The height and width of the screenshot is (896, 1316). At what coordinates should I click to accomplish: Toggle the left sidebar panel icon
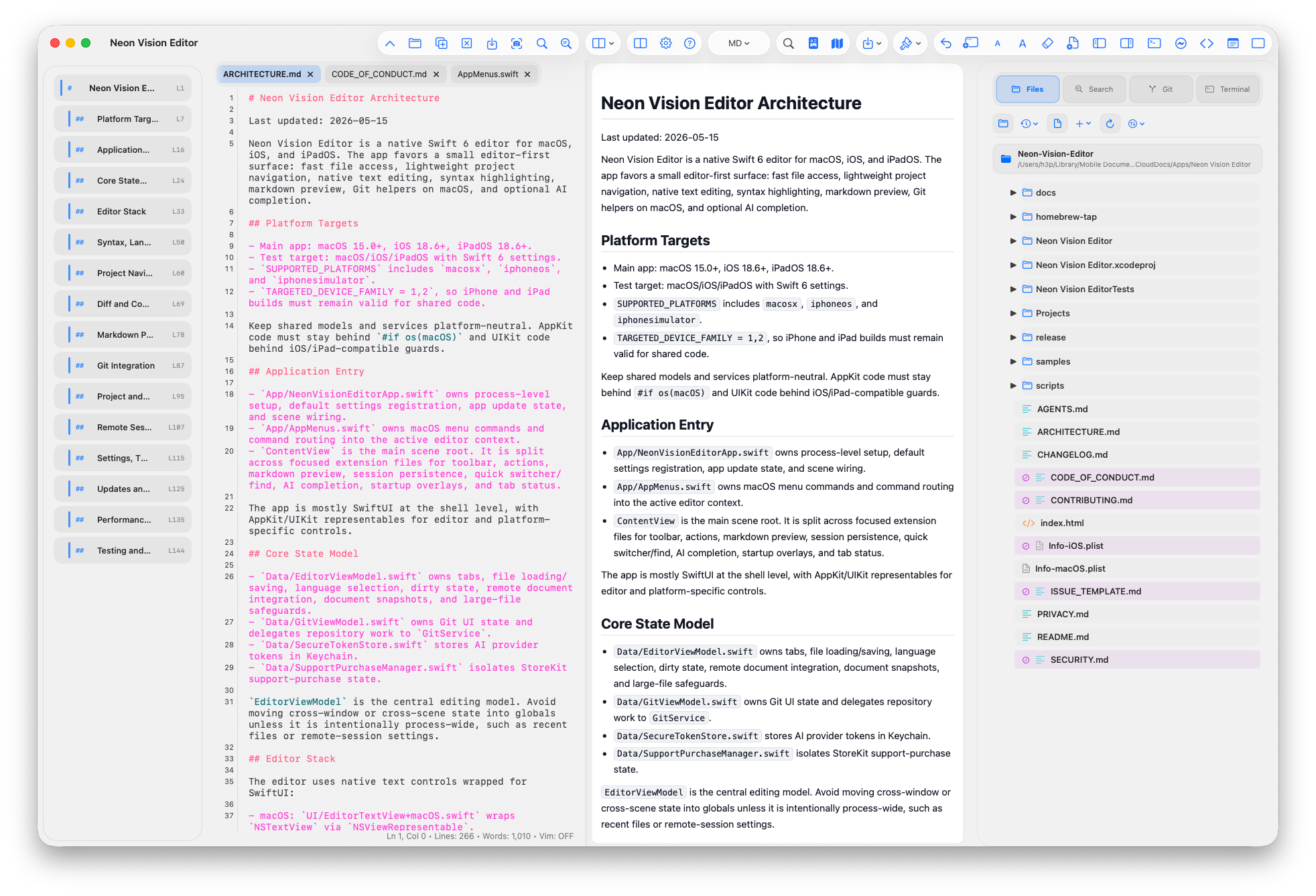tap(1099, 44)
